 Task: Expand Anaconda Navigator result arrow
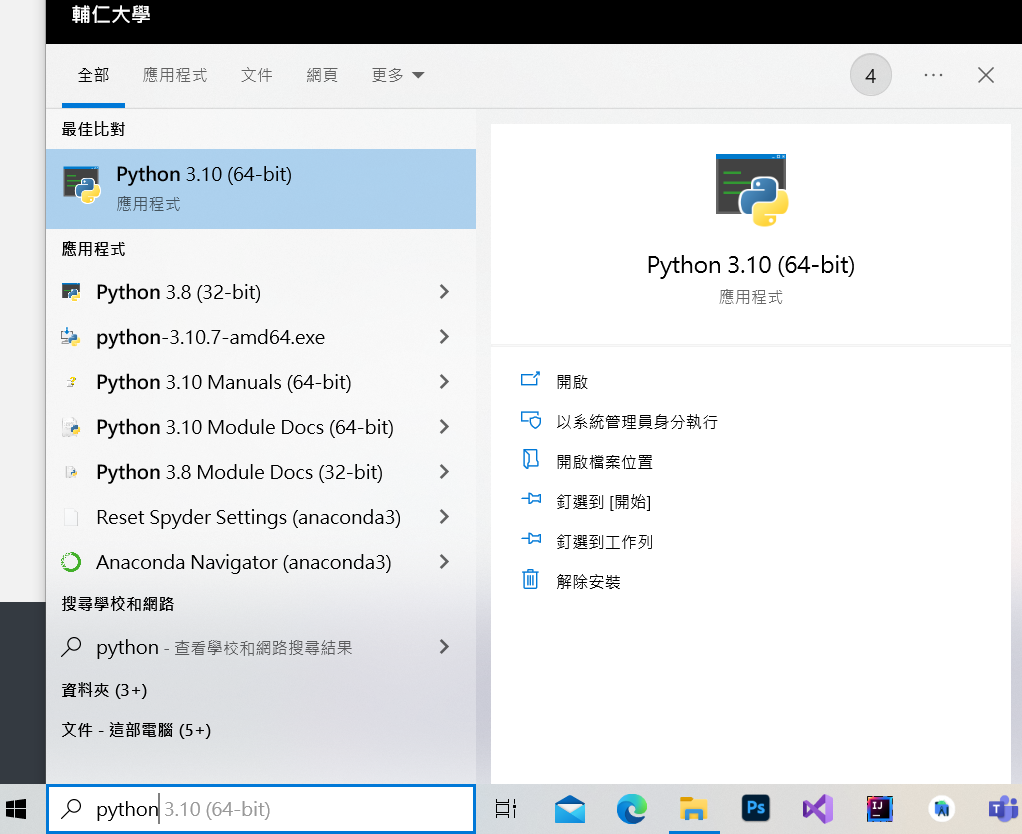(x=445, y=562)
